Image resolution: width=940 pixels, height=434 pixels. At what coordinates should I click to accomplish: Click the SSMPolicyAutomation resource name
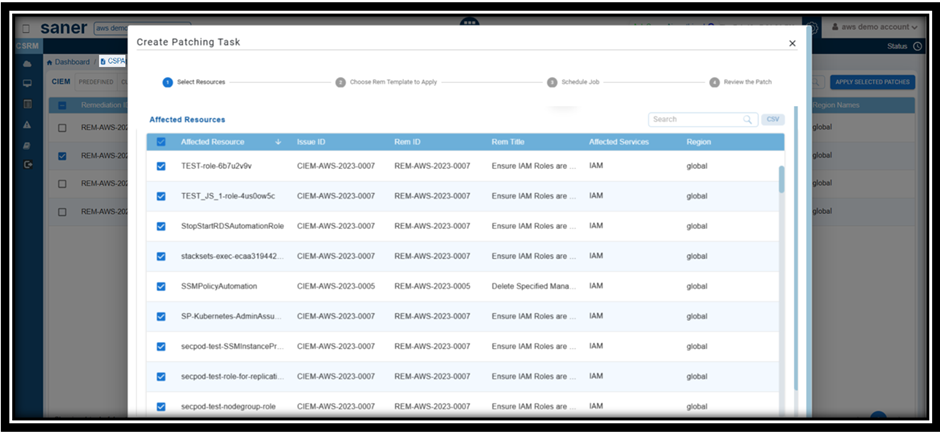[219, 287]
